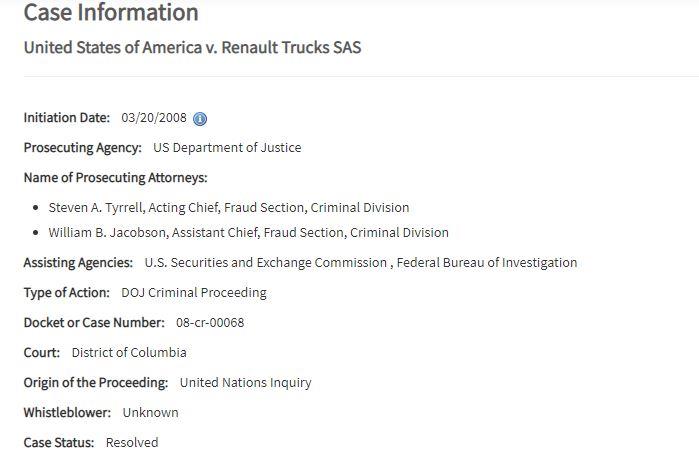Click the Prosecuting Agency label
The height and width of the screenshot is (474, 699).
click(x=82, y=148)
